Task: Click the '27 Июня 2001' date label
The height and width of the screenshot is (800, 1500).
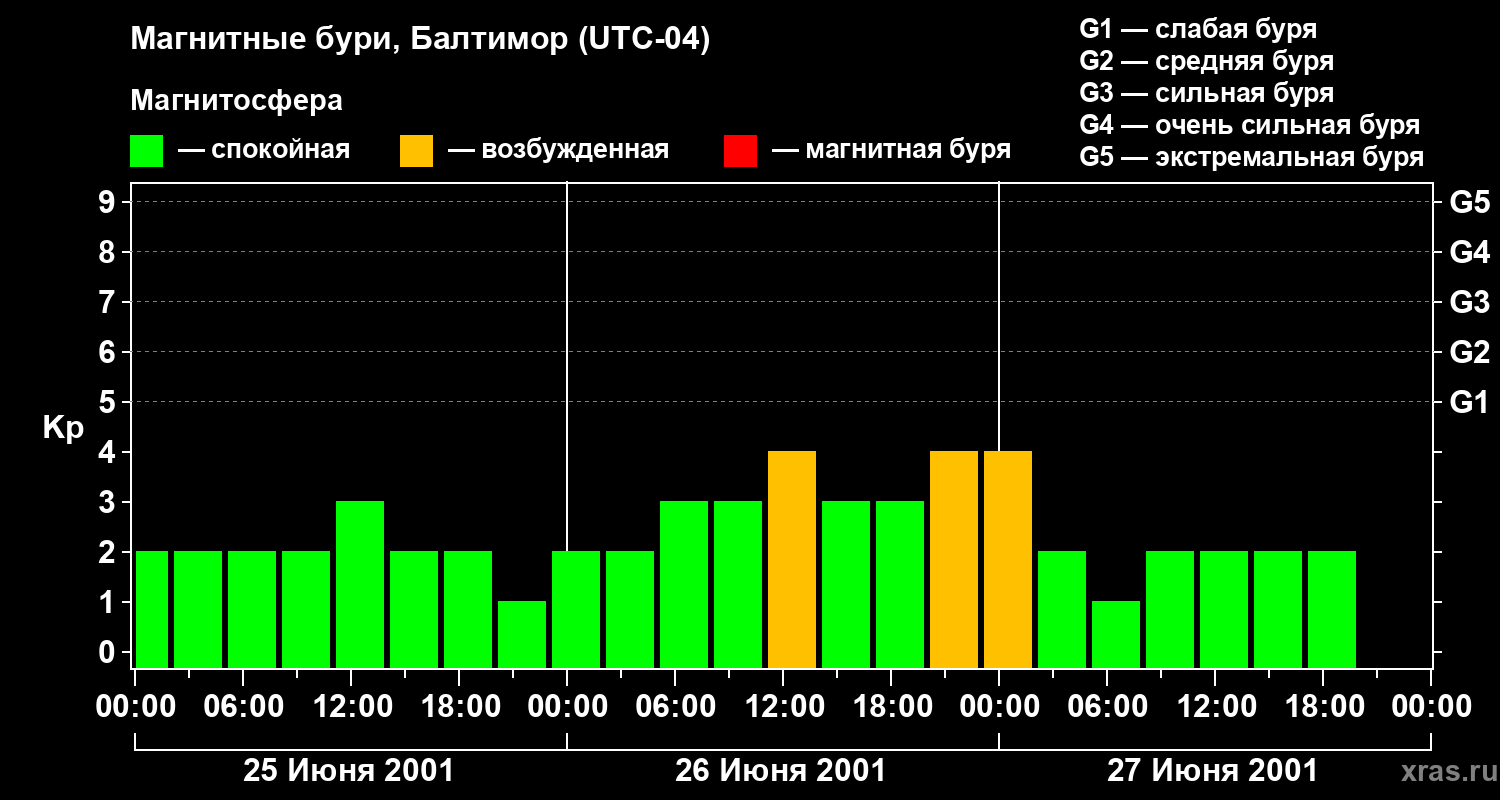Action: 1213,771
